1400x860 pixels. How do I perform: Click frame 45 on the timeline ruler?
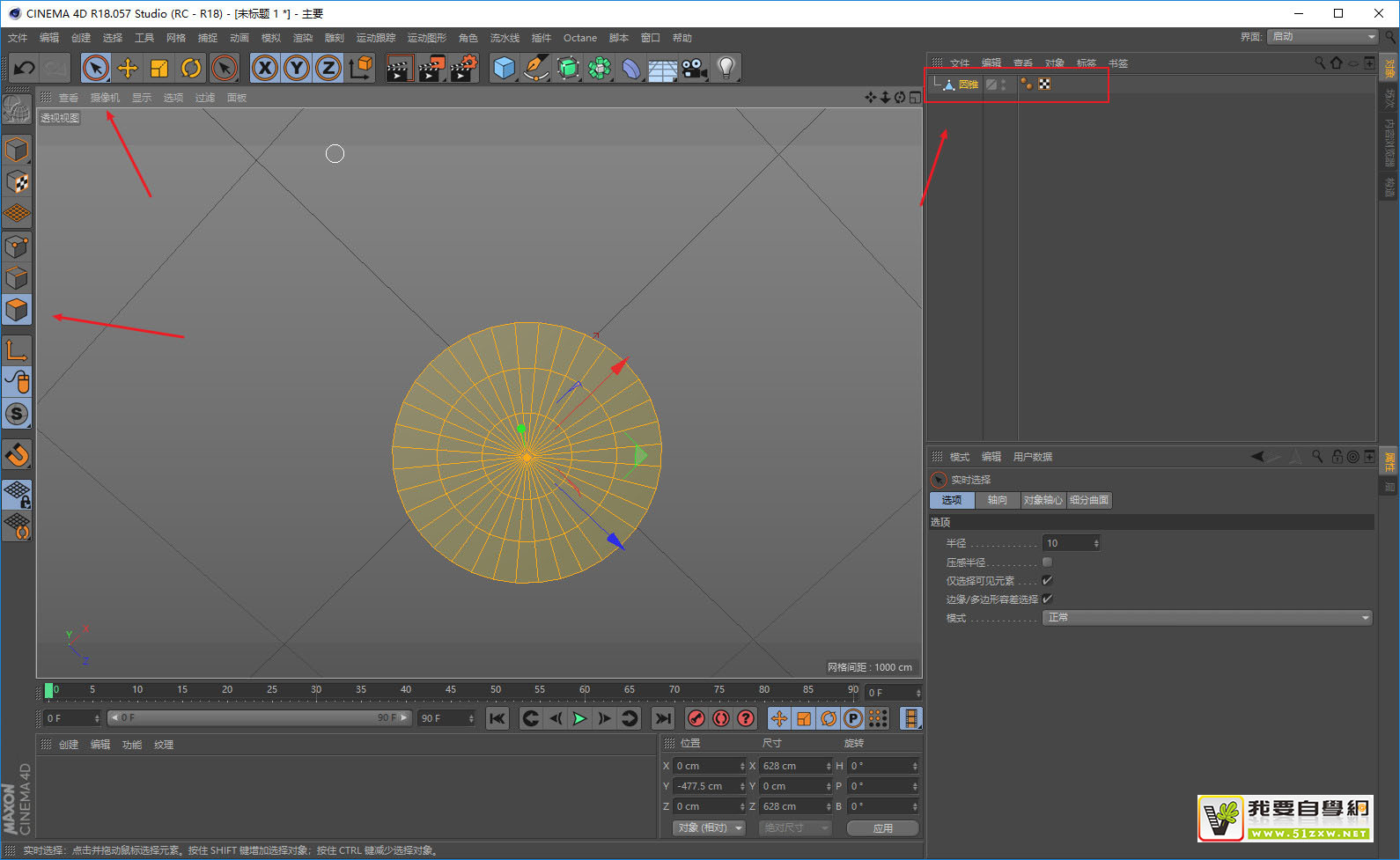click(x=450, y=690)
